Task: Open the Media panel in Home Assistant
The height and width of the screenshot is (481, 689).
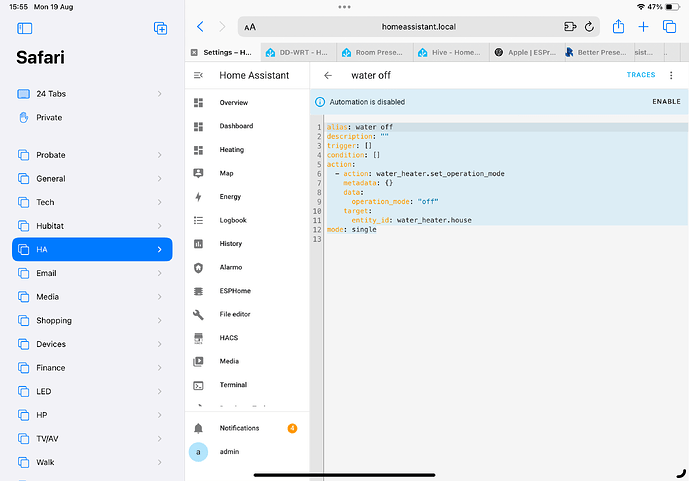Action: [247, 362]
